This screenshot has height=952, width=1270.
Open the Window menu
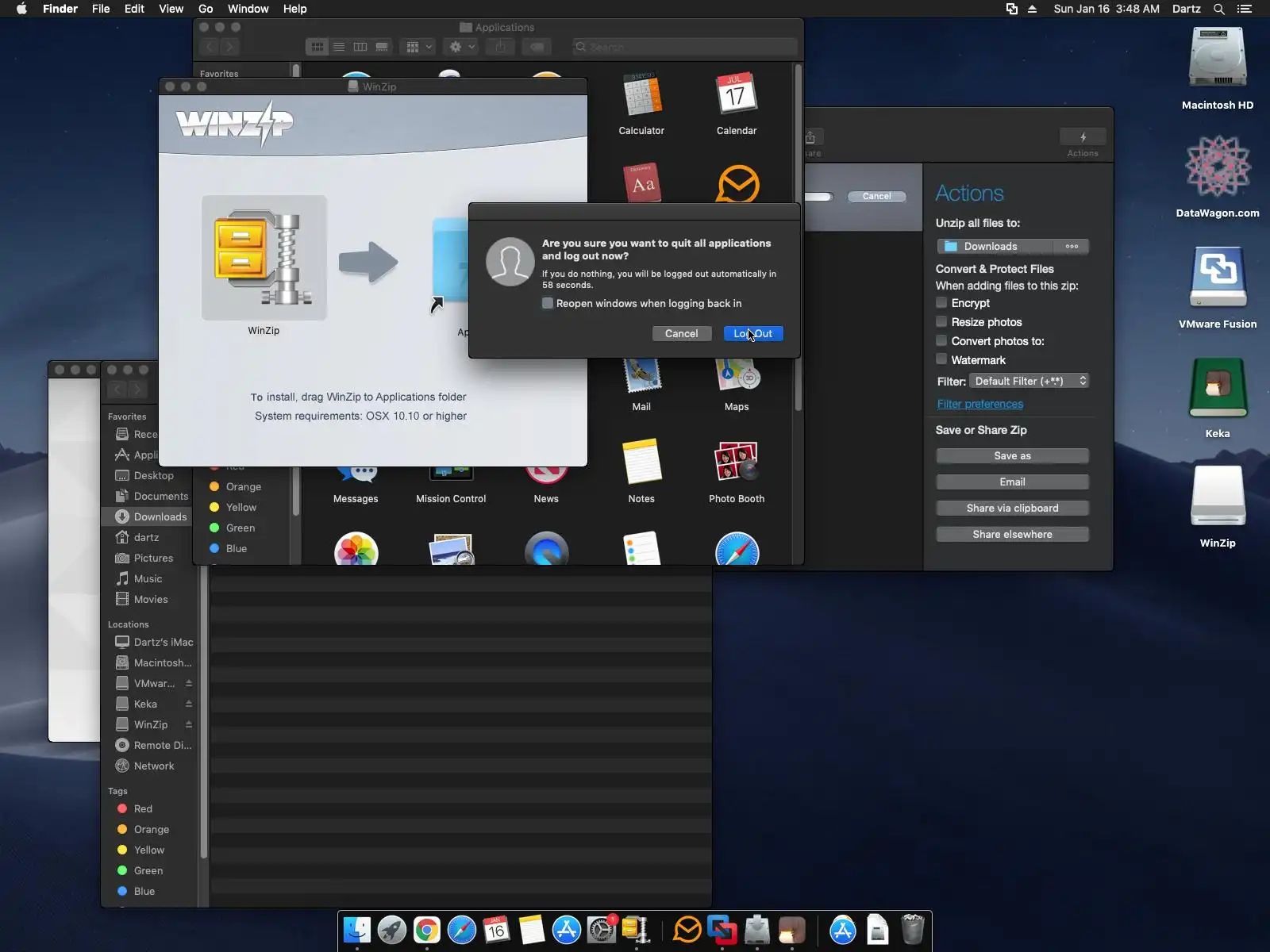(x=248, y=9)
